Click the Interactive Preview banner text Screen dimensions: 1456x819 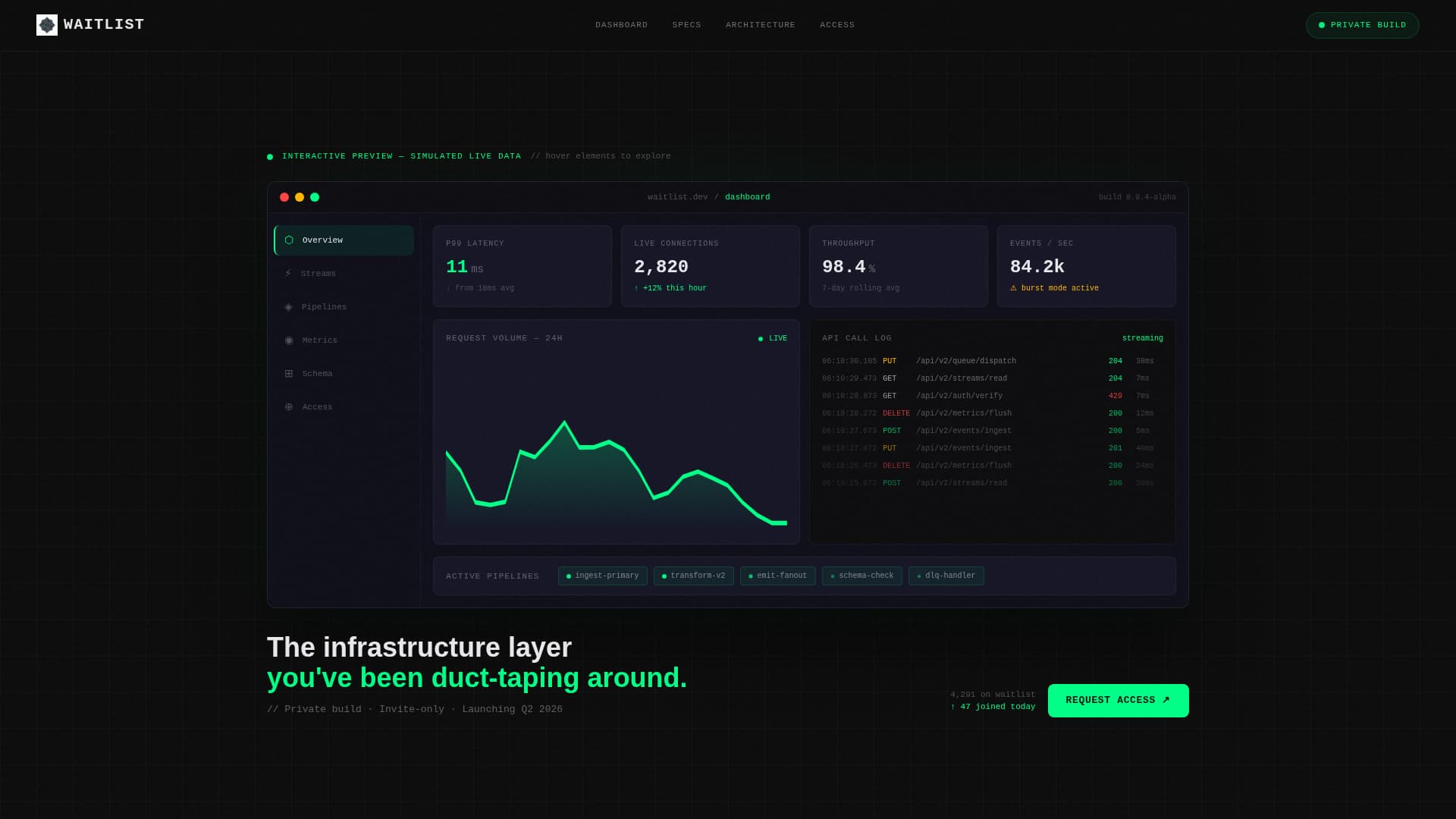(401, 157)
